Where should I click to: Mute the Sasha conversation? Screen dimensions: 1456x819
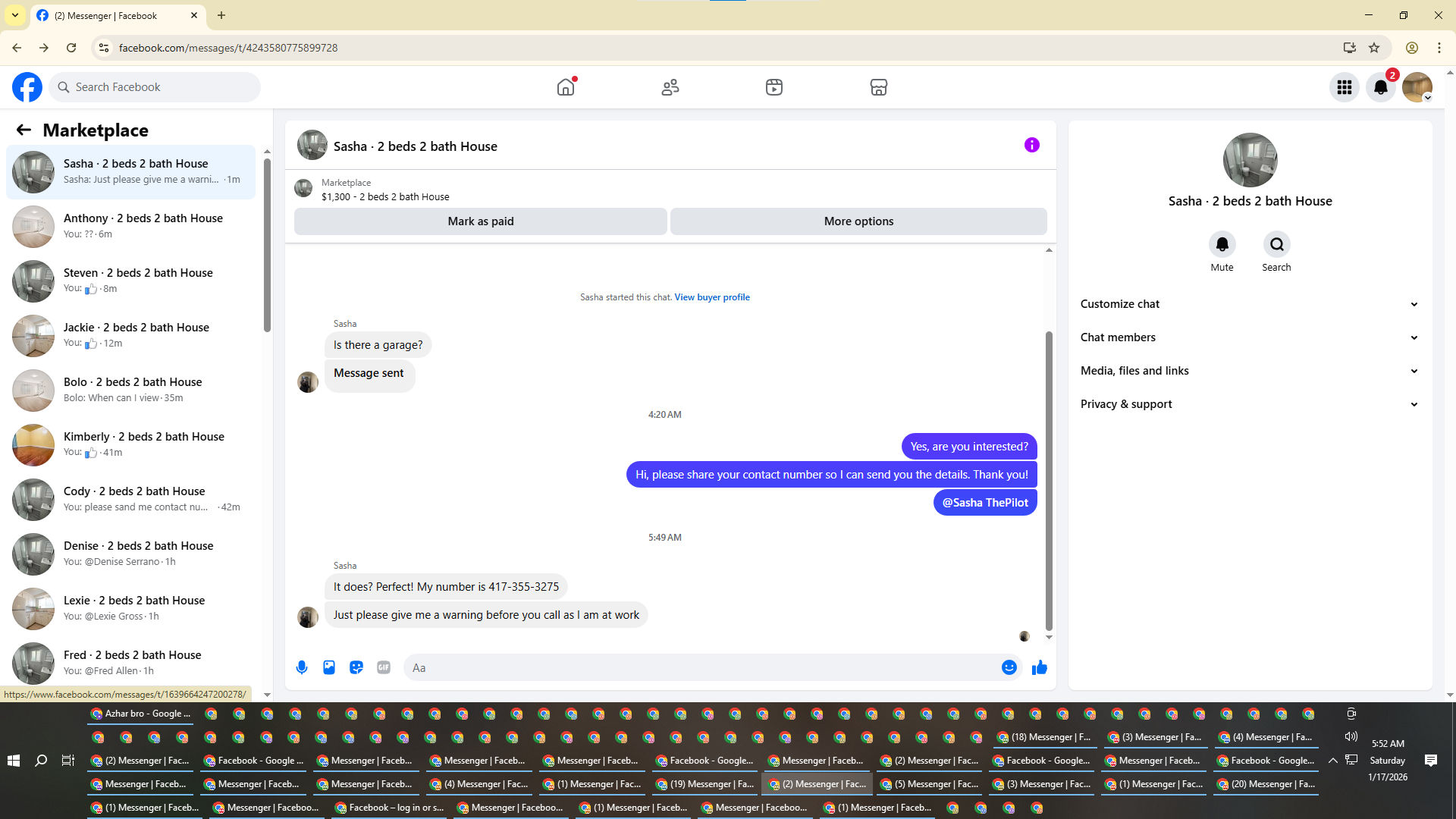tap(1222, 244)
